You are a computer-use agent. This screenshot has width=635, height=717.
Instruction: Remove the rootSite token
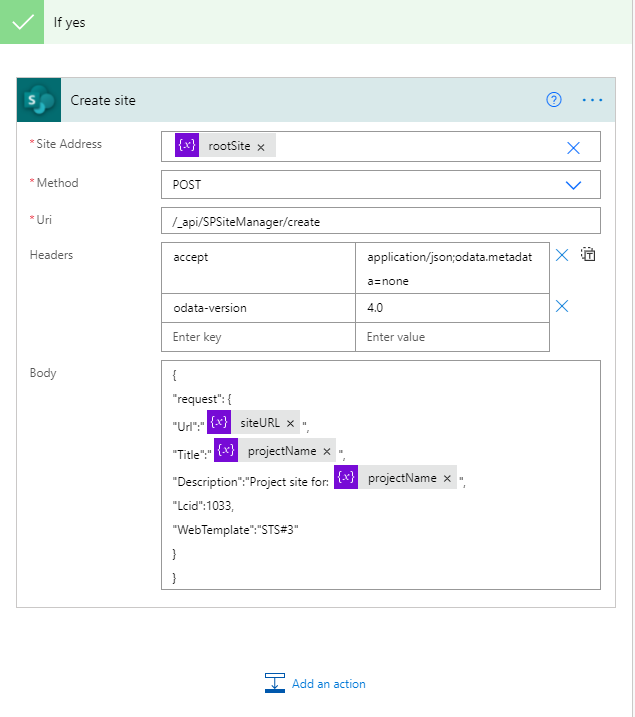[x=261, y=147]
